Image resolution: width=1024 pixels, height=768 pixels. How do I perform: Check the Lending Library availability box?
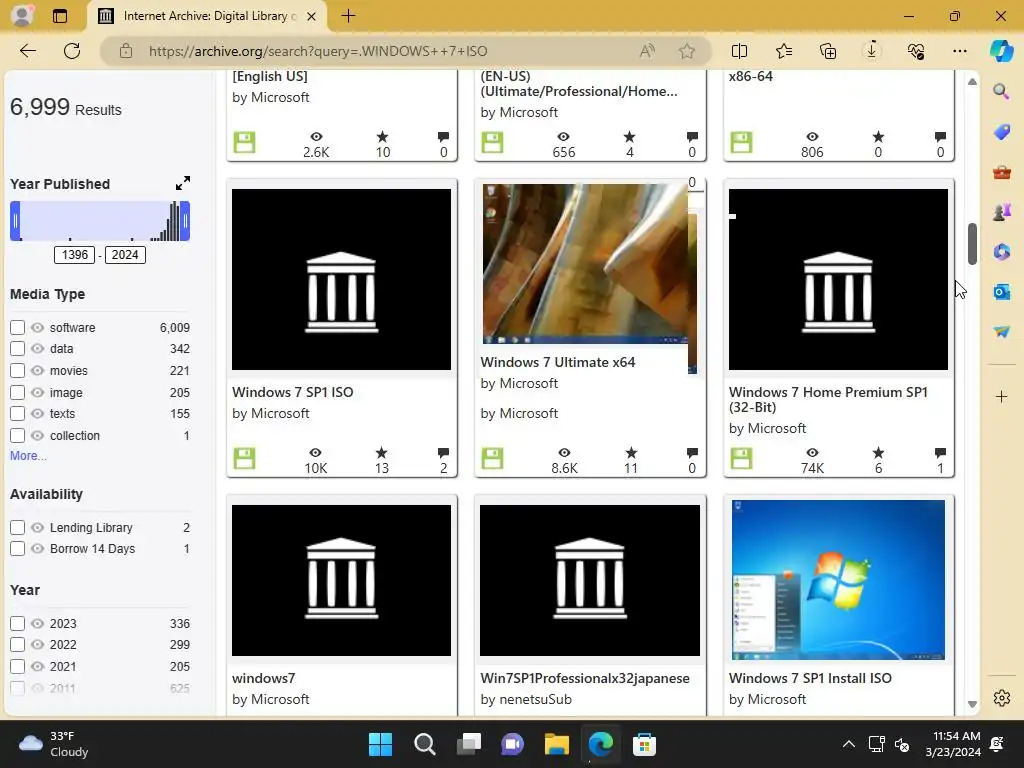[18, 527]
